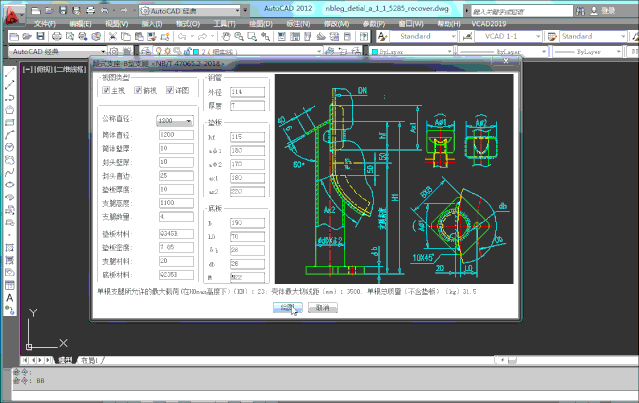This screenshot has width=639, height=403.
Task: Click the 支腿高度 input field with 1100
Action: (x=175, y=202)
